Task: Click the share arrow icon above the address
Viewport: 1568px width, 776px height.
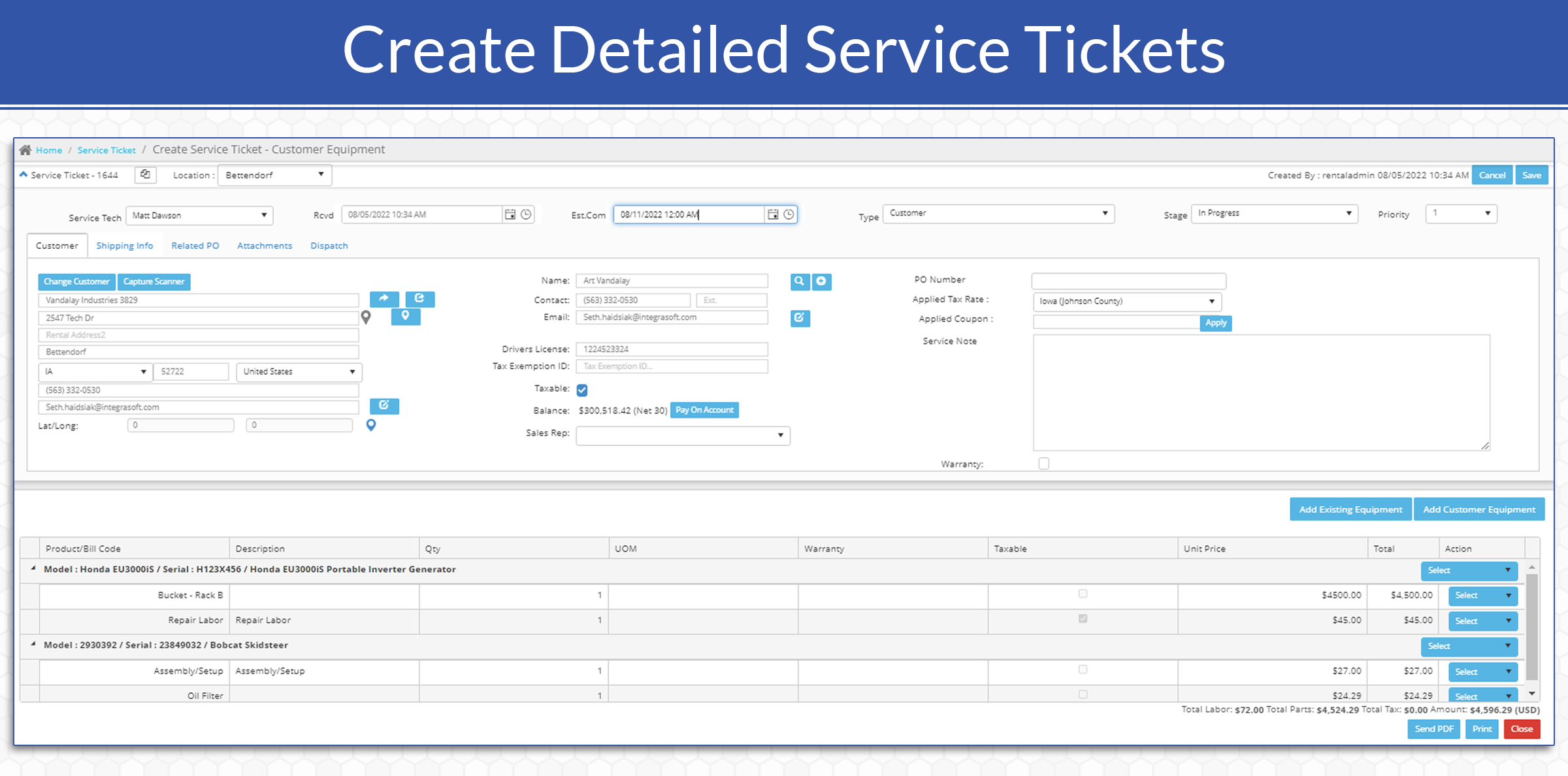Action: 384,299
